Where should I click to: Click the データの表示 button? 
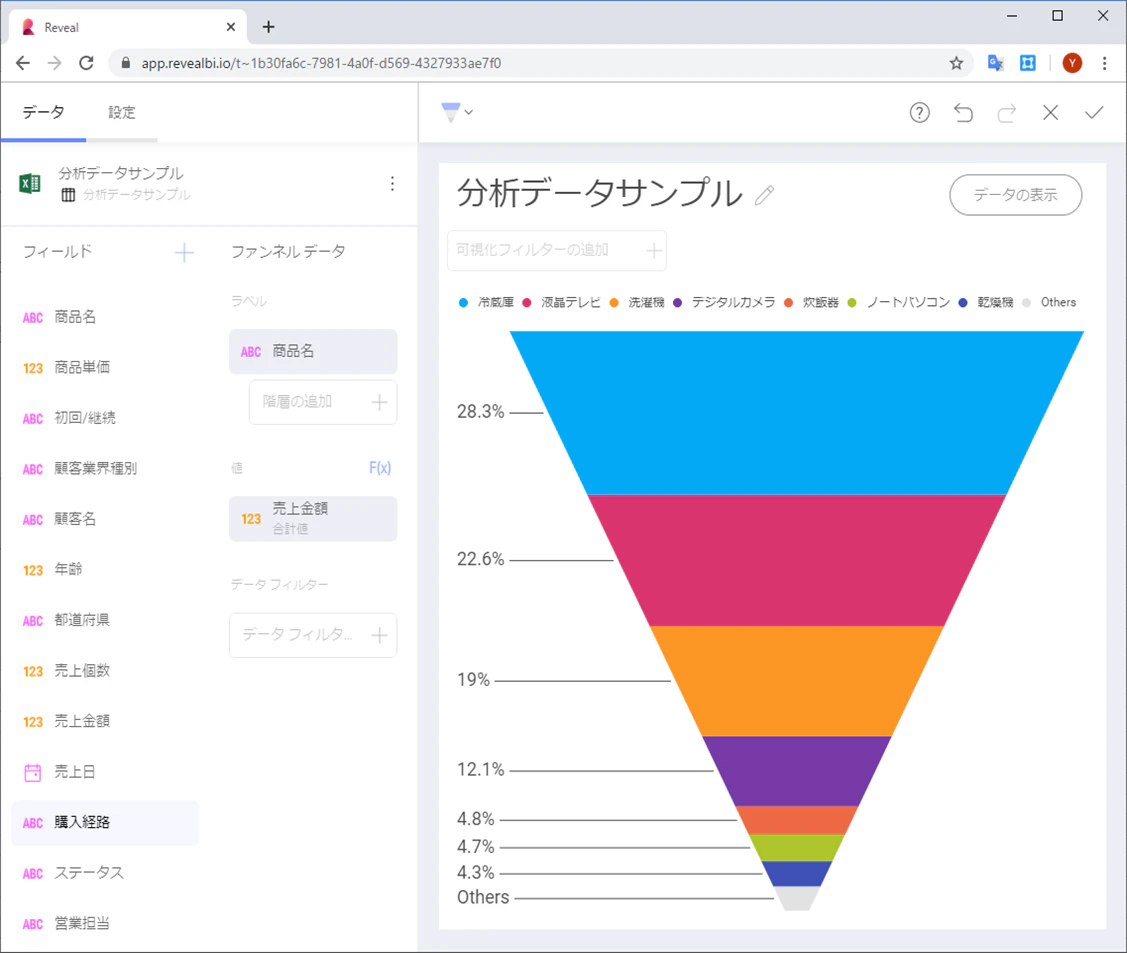[1016, 195]
